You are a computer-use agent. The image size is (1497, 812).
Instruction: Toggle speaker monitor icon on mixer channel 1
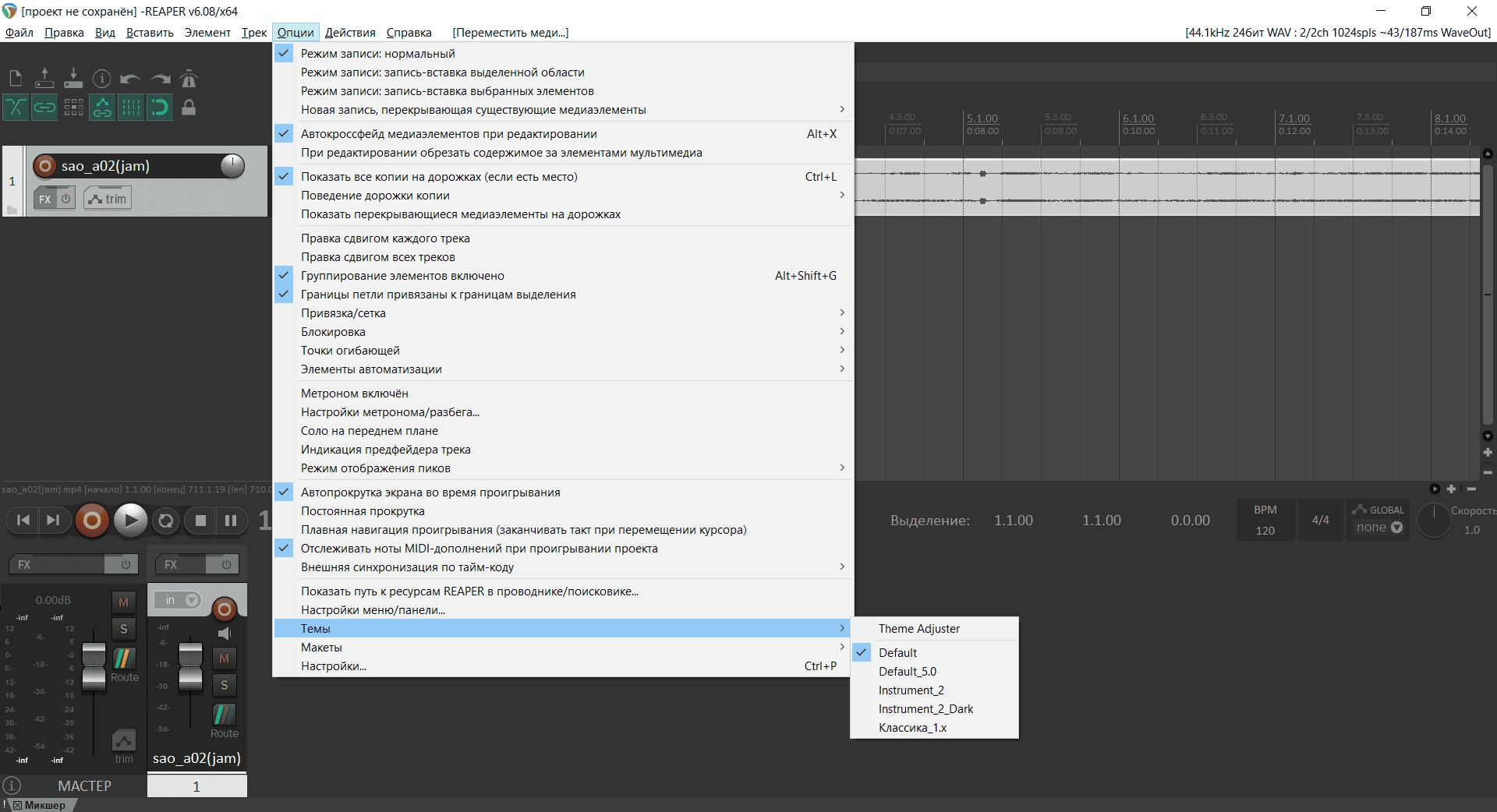pos(225,633)
